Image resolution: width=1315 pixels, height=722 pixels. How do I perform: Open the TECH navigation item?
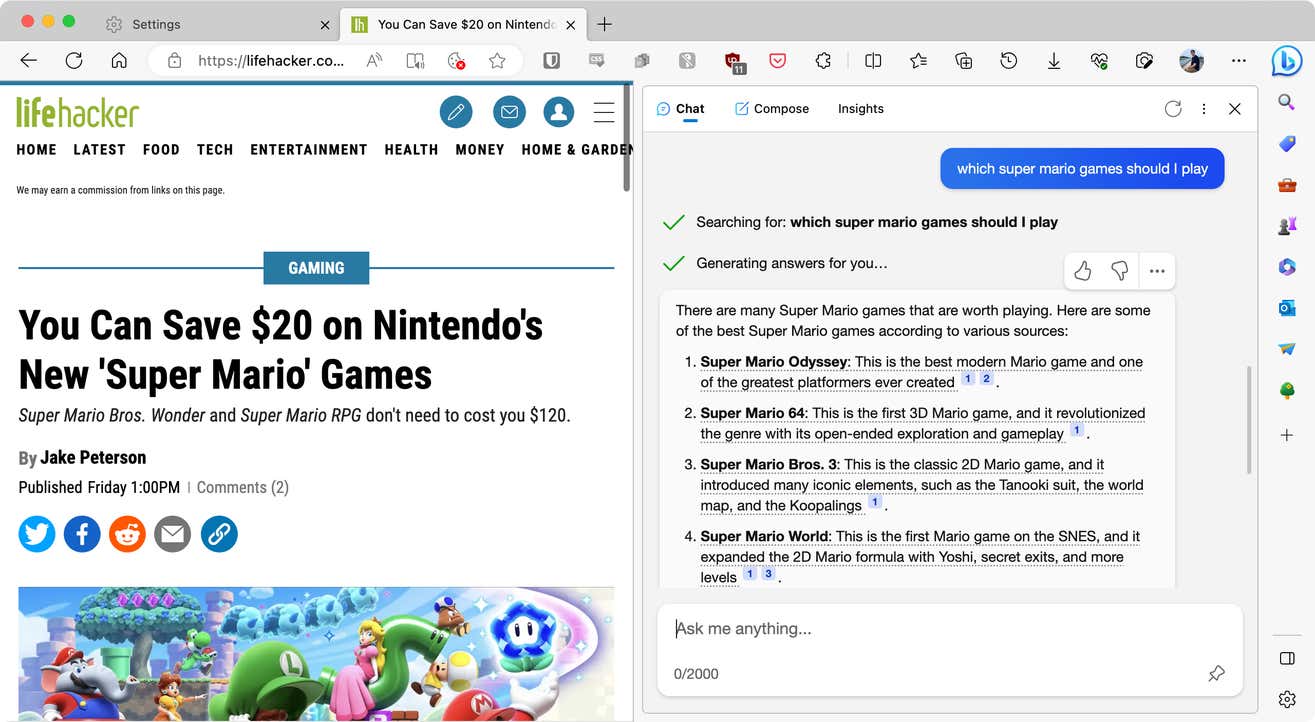(215, 149)
